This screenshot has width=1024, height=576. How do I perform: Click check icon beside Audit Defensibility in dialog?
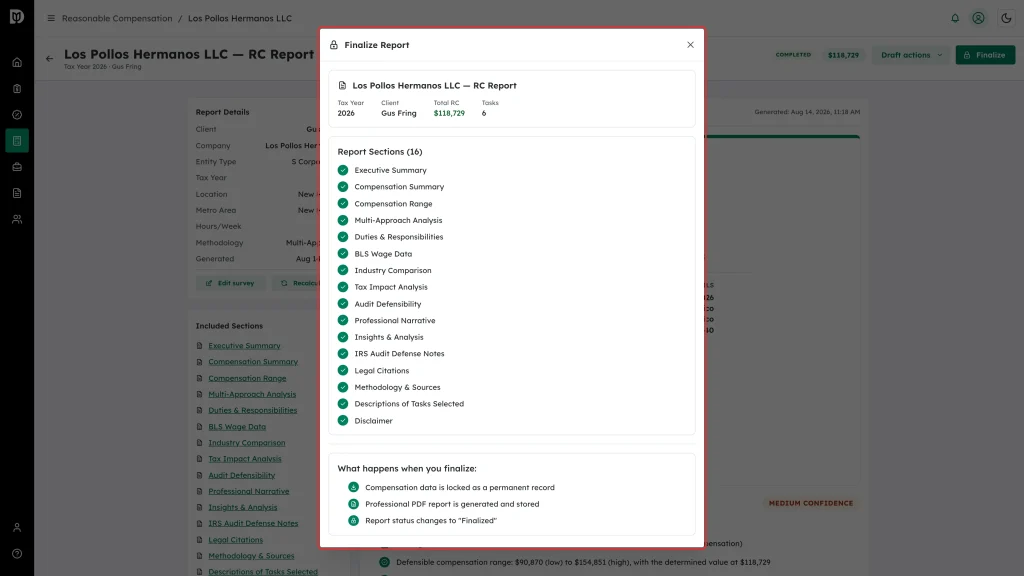pos(343,304)
